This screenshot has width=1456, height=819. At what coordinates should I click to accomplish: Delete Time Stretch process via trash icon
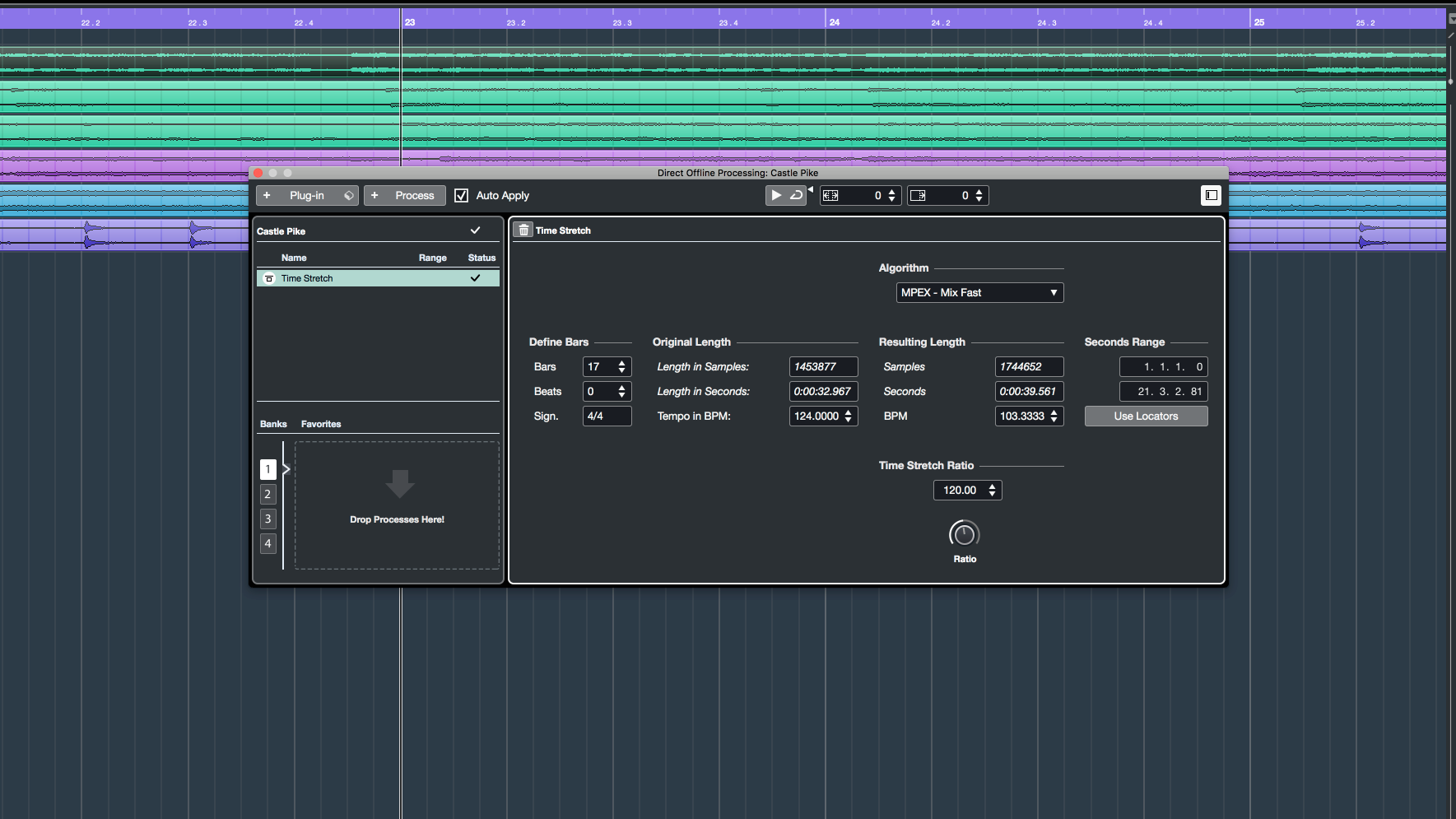[523, 230]
